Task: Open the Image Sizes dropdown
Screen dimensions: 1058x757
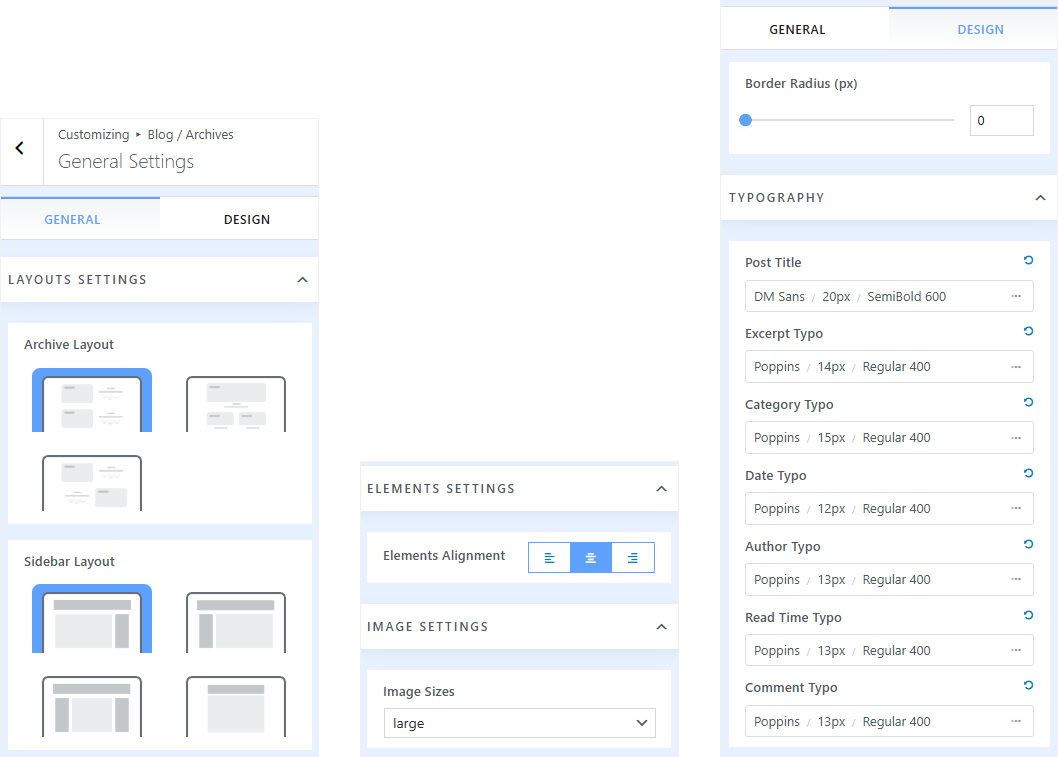Action: tap(519, 723)
